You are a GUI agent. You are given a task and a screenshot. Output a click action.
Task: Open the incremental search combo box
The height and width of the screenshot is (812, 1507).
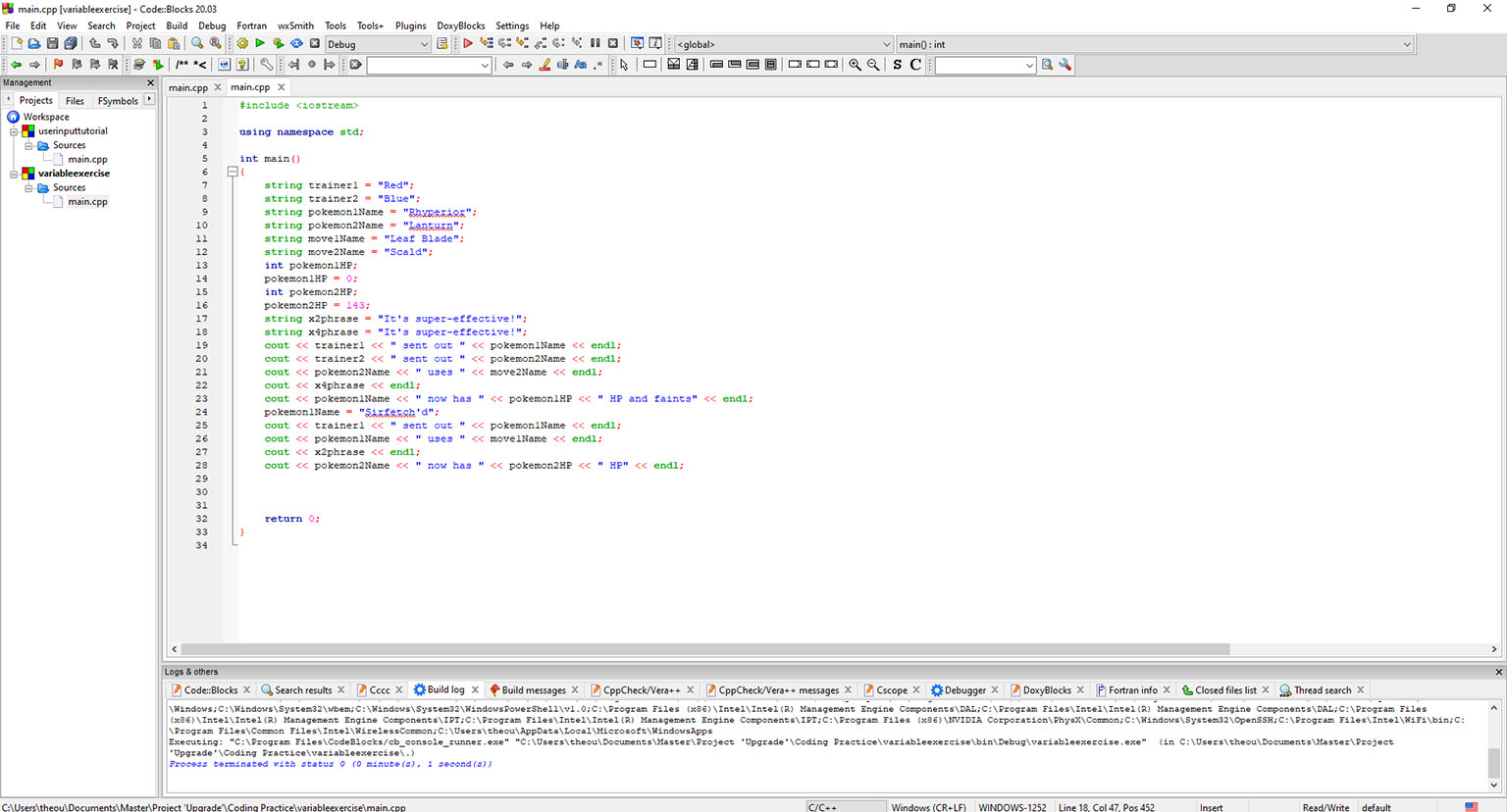429,65
